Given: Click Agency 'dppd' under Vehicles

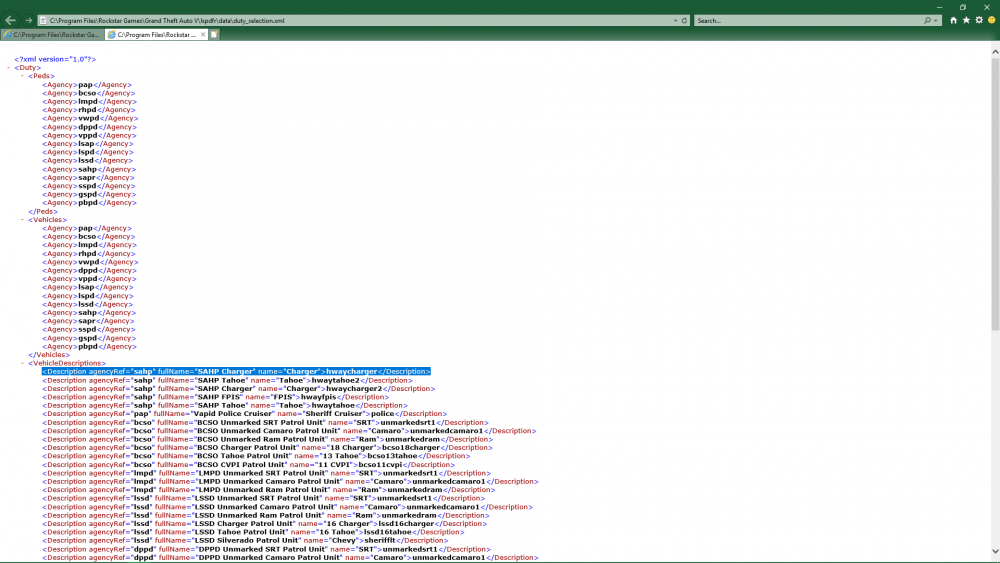Looking at the screenshot, I should [x=89, y=270].
